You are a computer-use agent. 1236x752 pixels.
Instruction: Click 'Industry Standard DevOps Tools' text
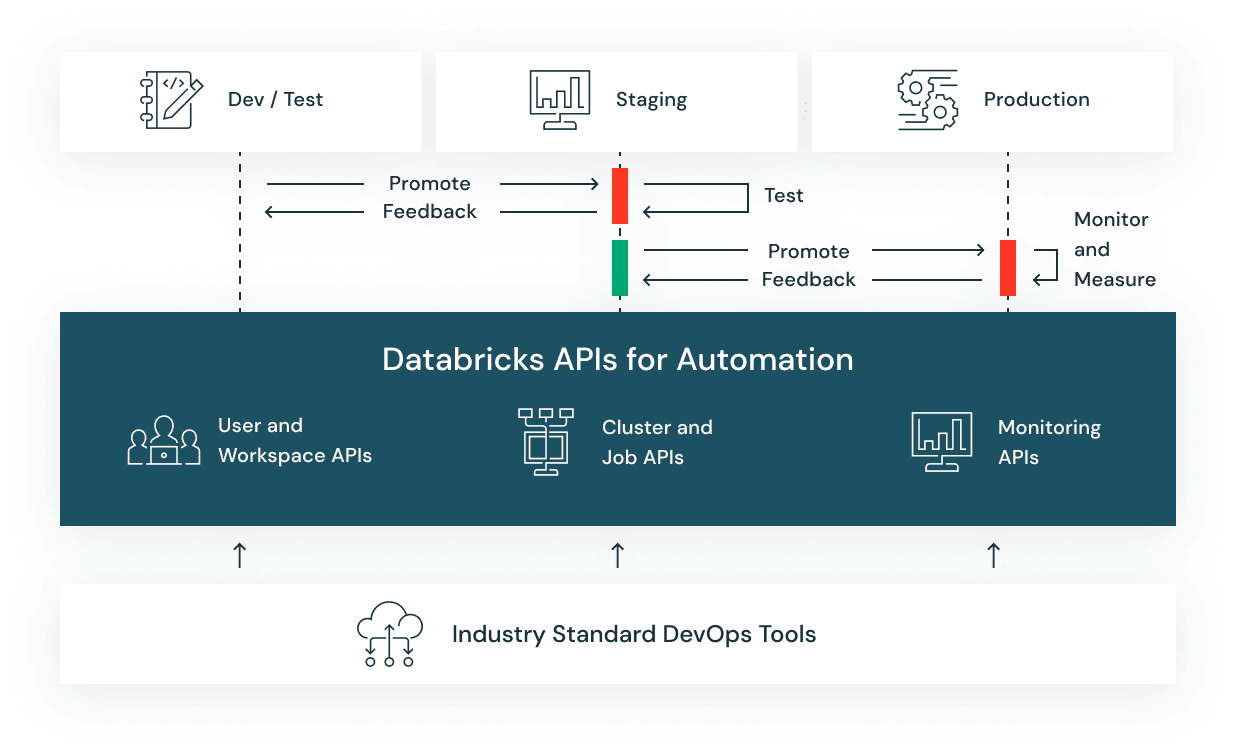pyautogui.click(x=634, y=635)
